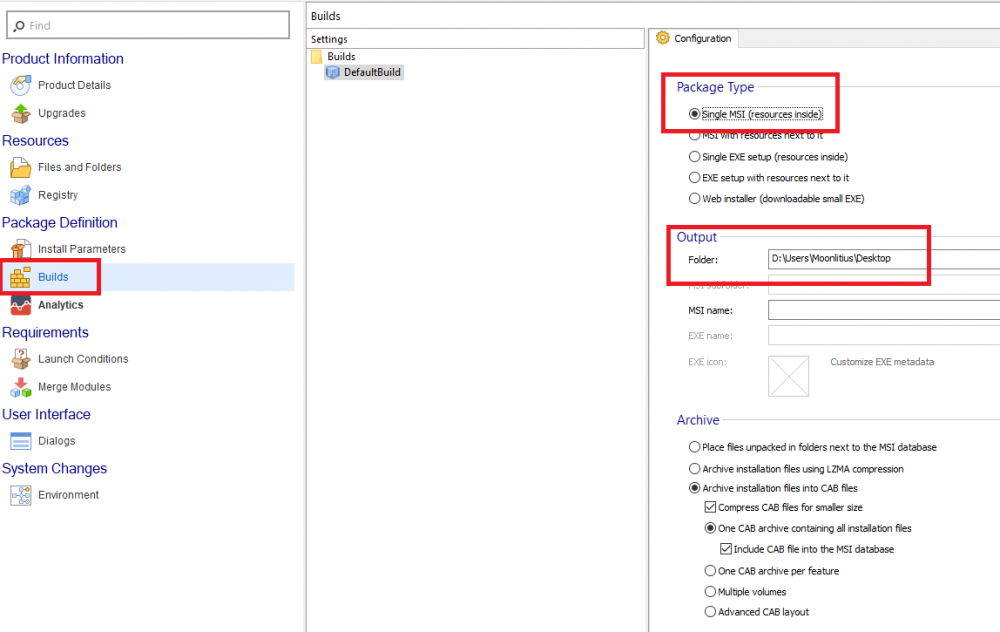The width and height of the screenshot is (1000, 632).
Task: Click the Customize EXE metadata link
Action: coord(882,362)
